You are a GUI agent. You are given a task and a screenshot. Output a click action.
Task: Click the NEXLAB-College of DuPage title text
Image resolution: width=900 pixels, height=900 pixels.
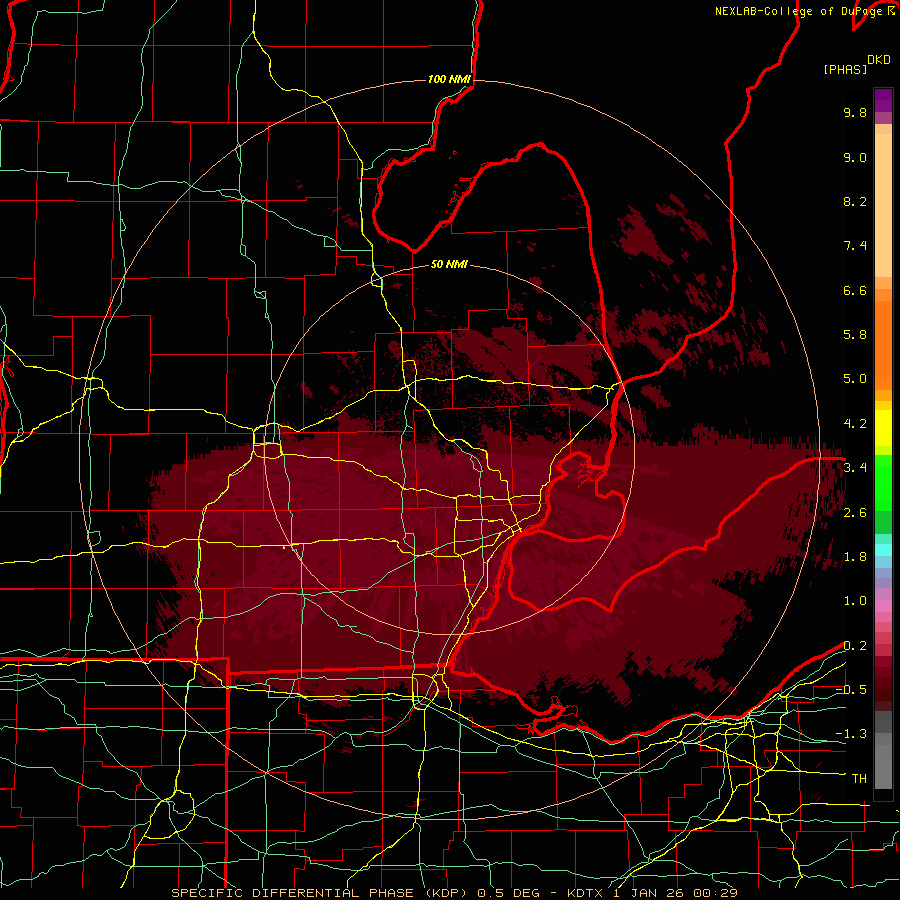click(799, 11)
